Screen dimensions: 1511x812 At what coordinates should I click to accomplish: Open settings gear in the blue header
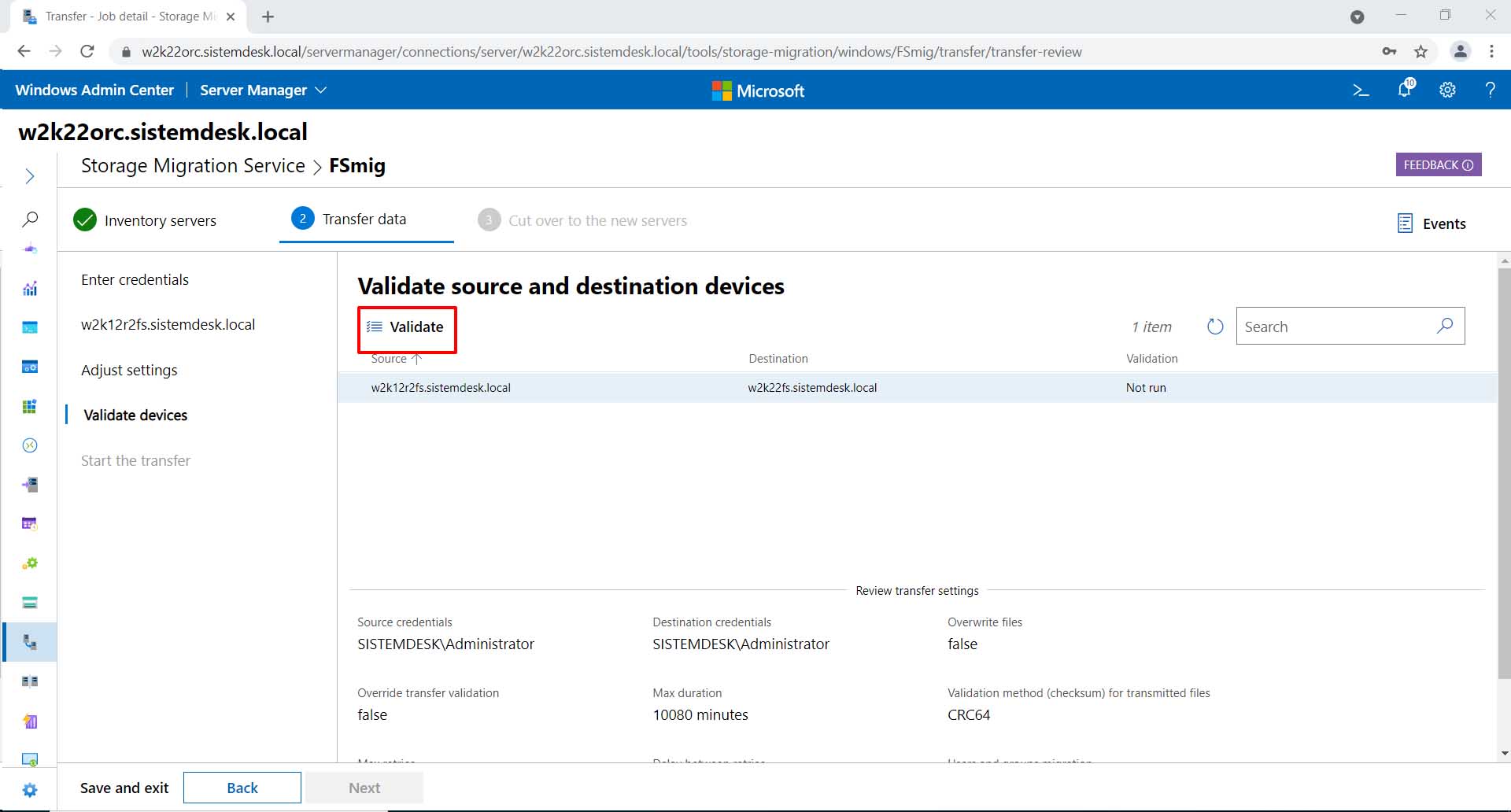click(1447, 90)
